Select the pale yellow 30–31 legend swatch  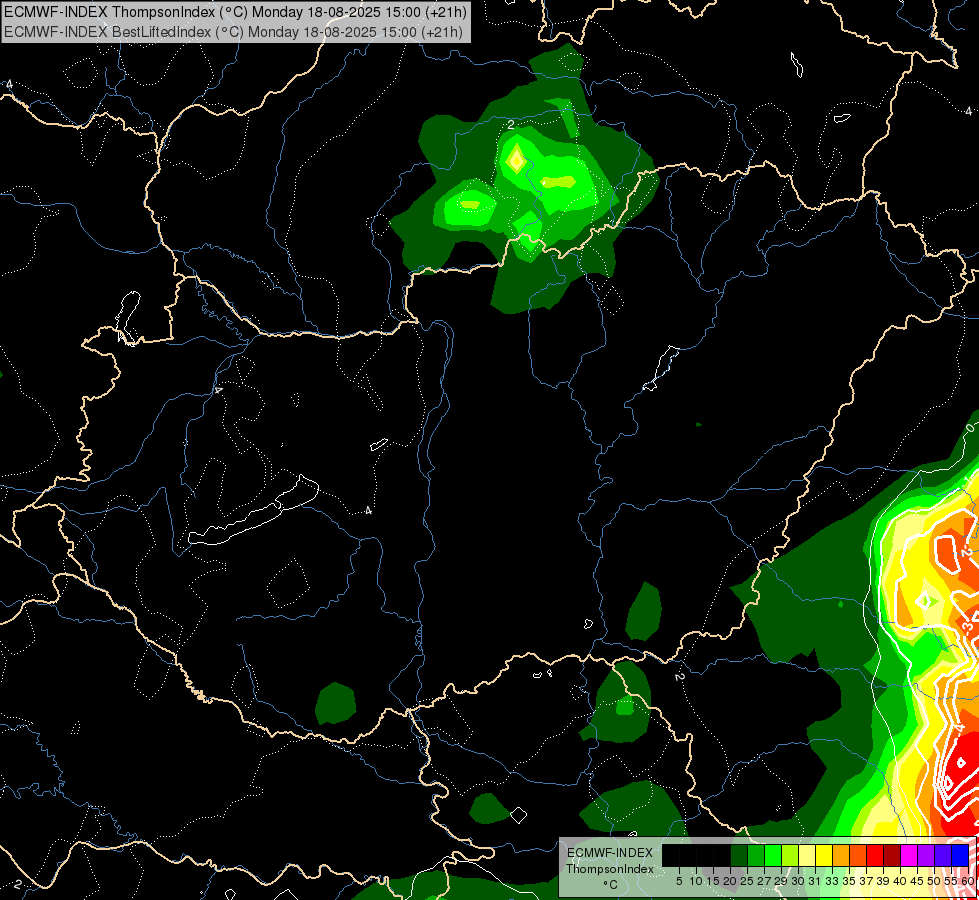tap(807, 856)
